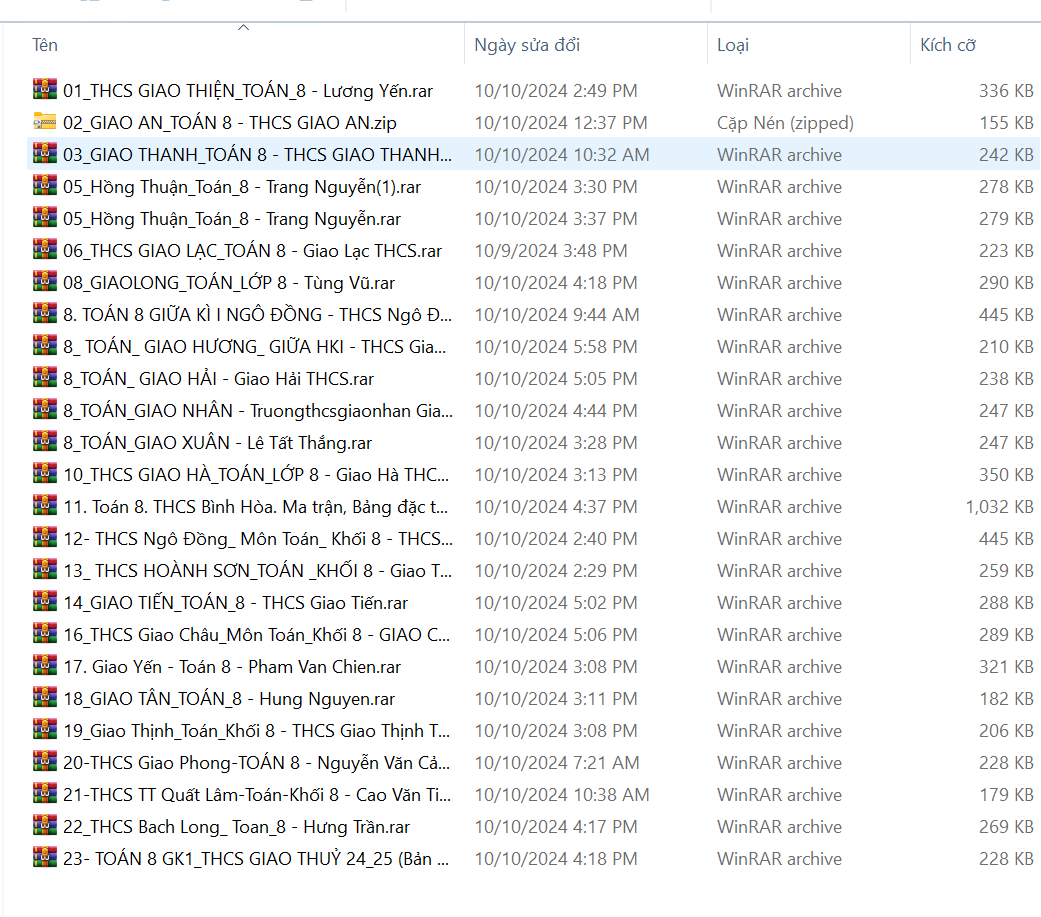The width and height of the screenshot is (1041, 917).
Task: Click the WinRAR icon of 01_THCS GIAO THIỆN_TOÁN_8 file
Action: tap(44, 90)
